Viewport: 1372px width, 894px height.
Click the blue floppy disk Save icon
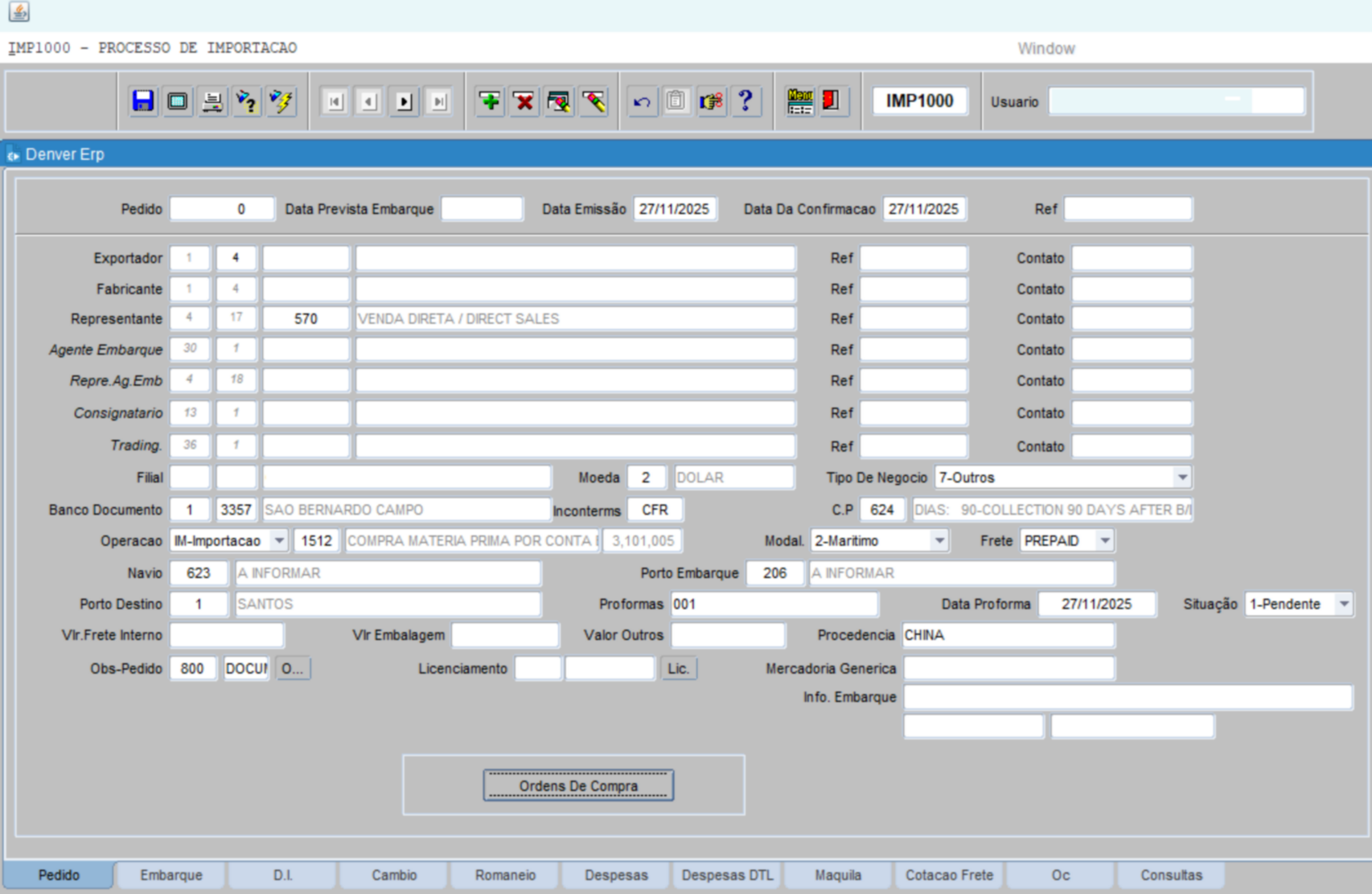(x=143, y=101)
